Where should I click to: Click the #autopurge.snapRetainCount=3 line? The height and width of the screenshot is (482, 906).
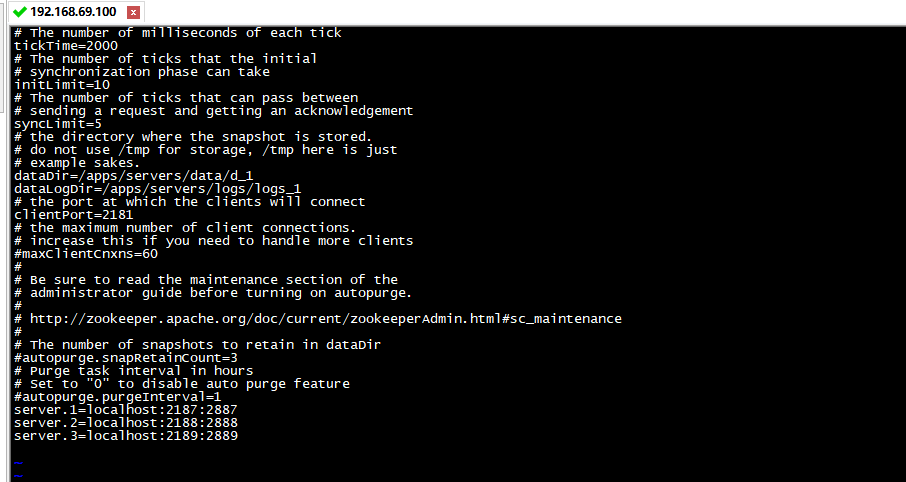(125, 357)
